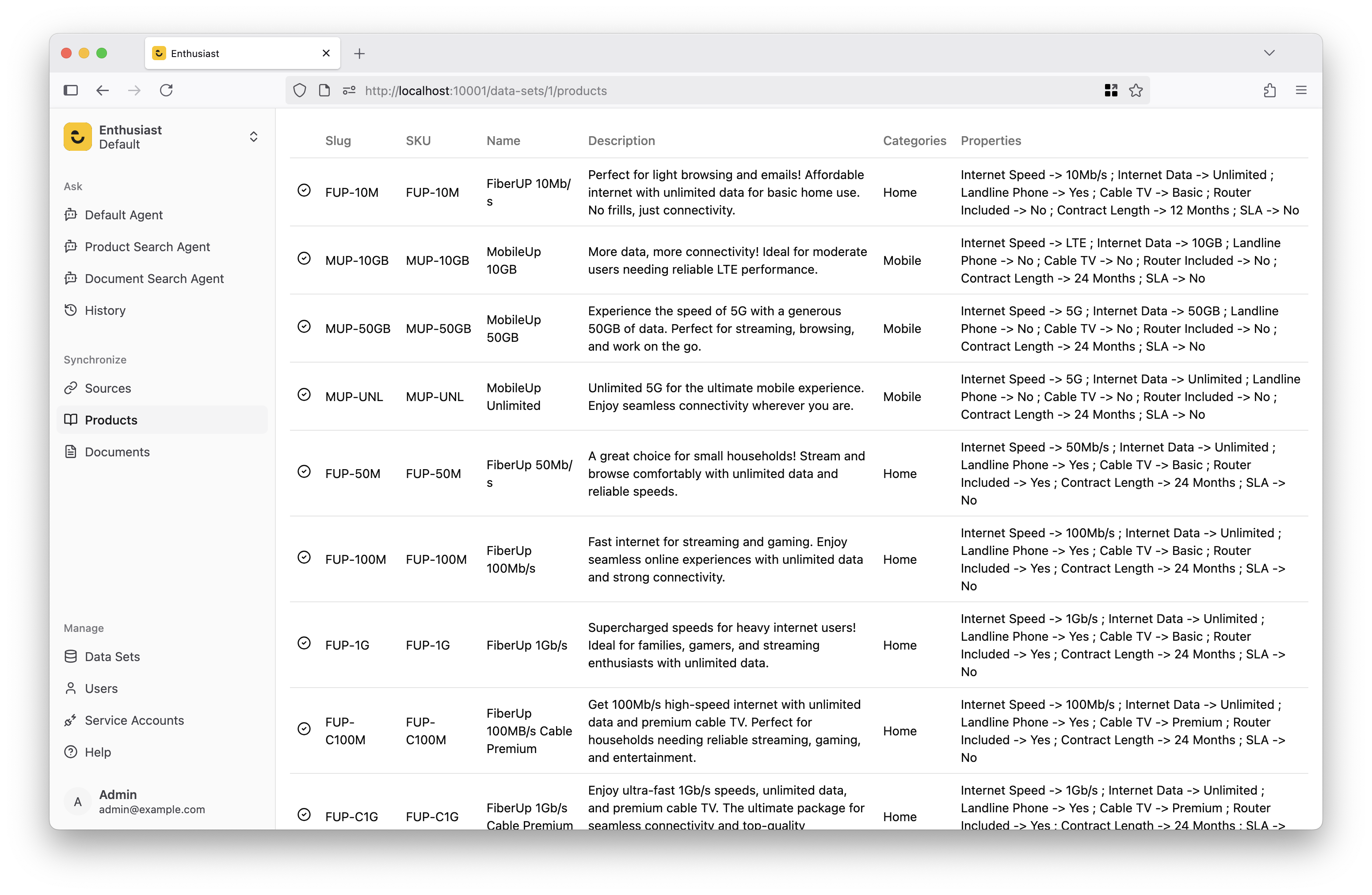Toggle check circle for MUP-UNL row

[304, 394]
